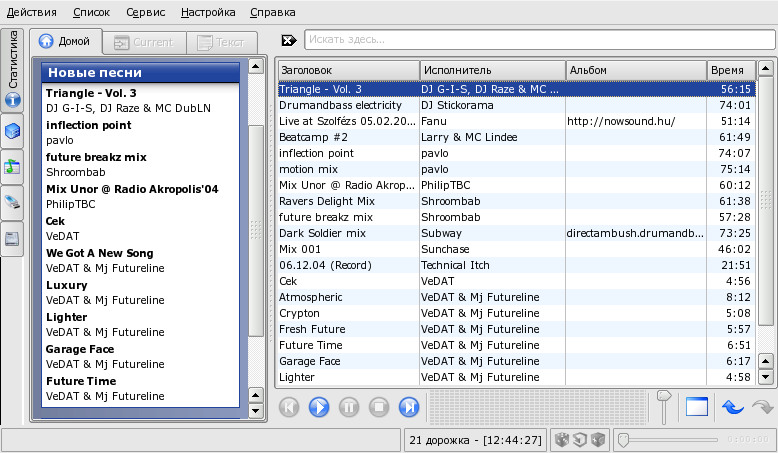Open Triangle - Vol. 3 in Новые песни

(x=91, y=93)
